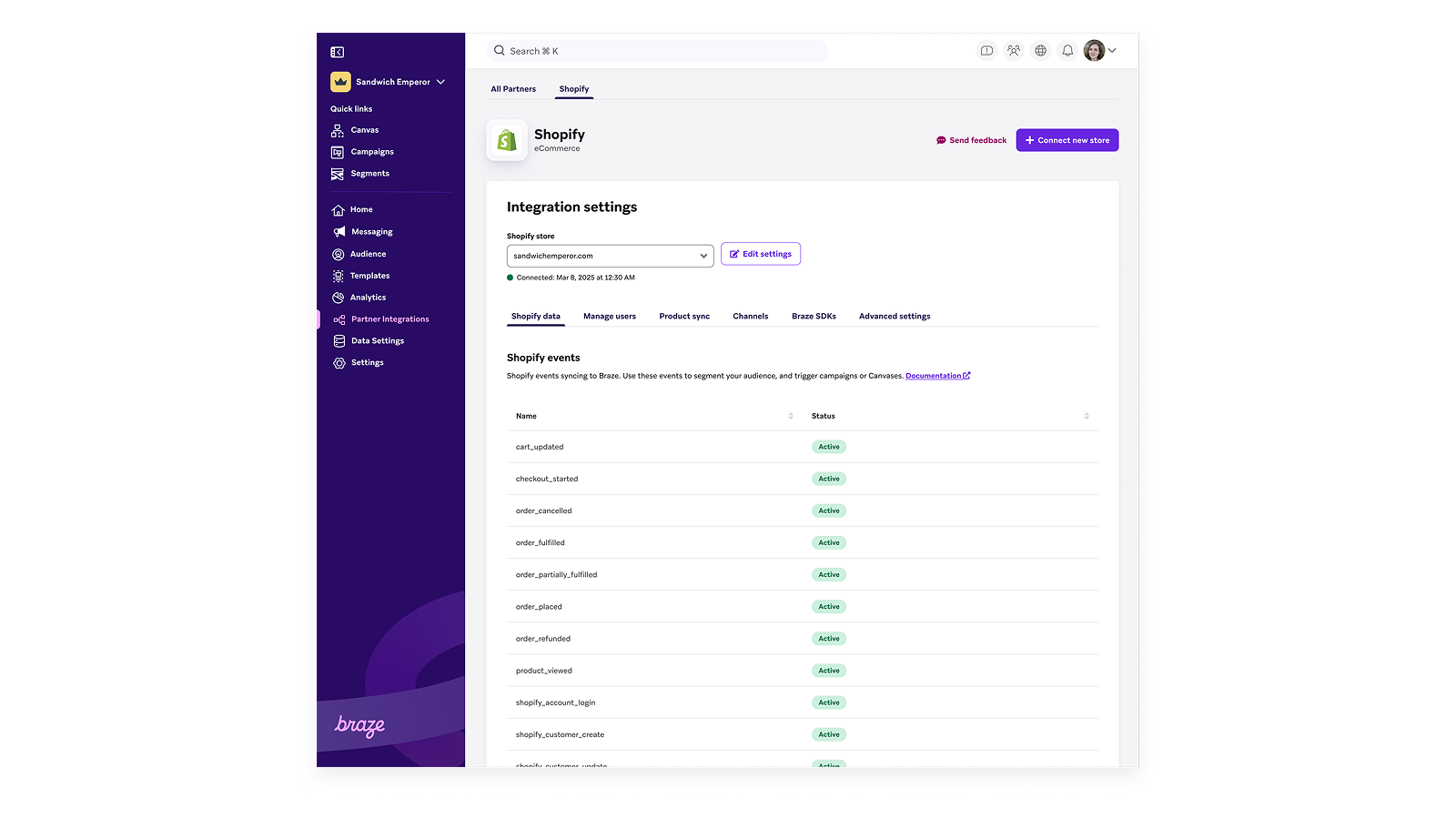Click the Settings gear icon
This screenshot has height=819, width=1456.
(x=339, y=363)
